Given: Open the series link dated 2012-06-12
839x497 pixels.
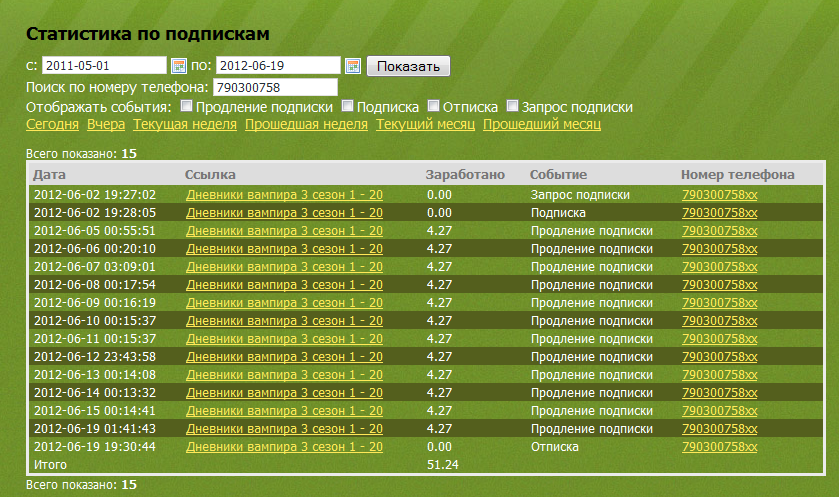Looking at the screenshot, I should [x=284, y=356].
